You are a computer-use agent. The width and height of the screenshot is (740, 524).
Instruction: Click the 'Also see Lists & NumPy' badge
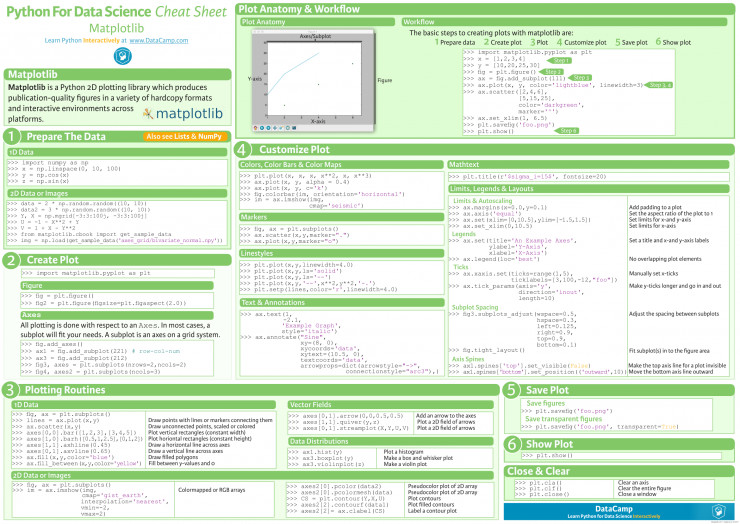coord(184,136)
